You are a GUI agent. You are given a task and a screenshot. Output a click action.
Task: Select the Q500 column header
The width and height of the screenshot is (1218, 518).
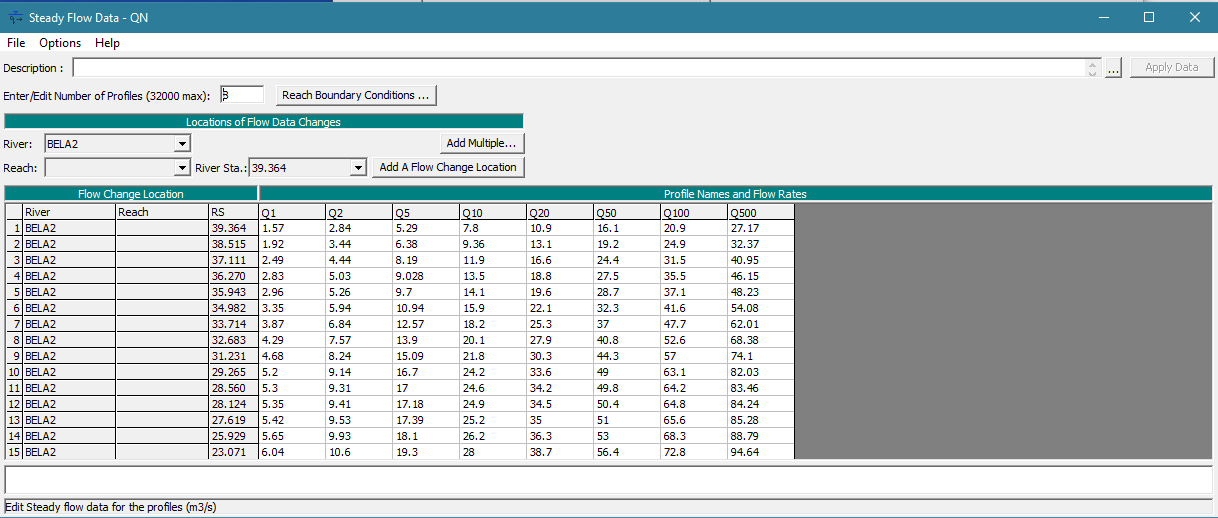[x=760, y=212]
